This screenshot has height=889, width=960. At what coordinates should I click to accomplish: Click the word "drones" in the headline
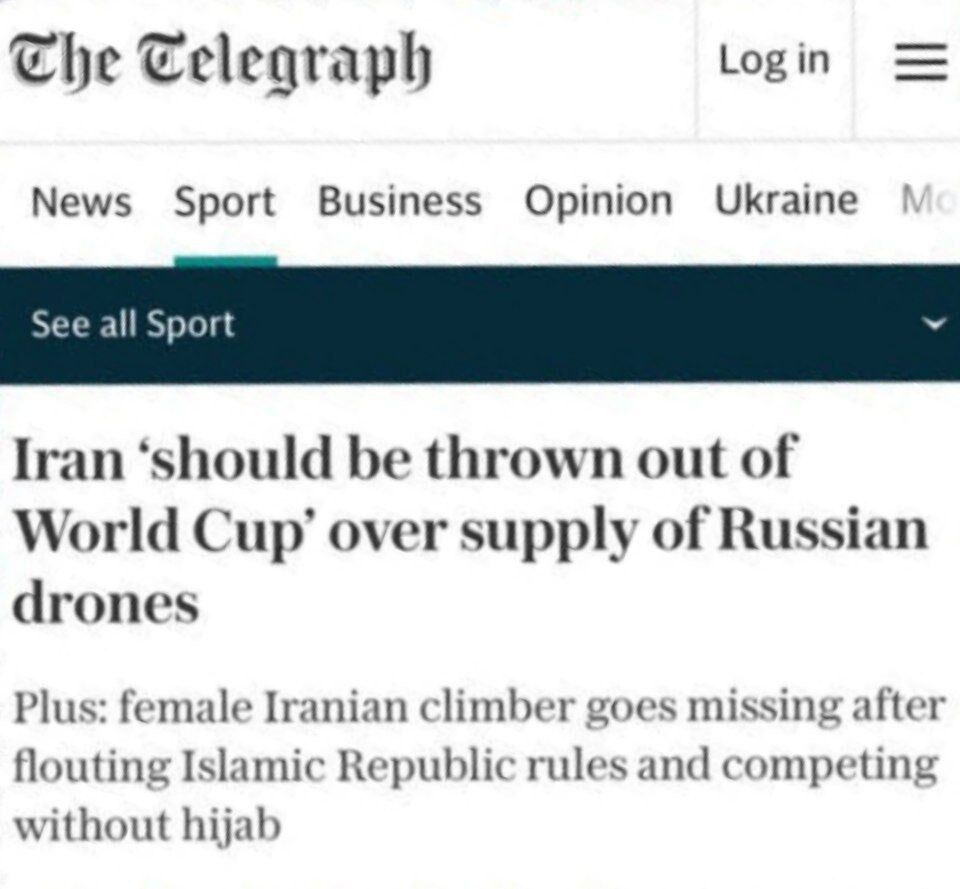105,602
